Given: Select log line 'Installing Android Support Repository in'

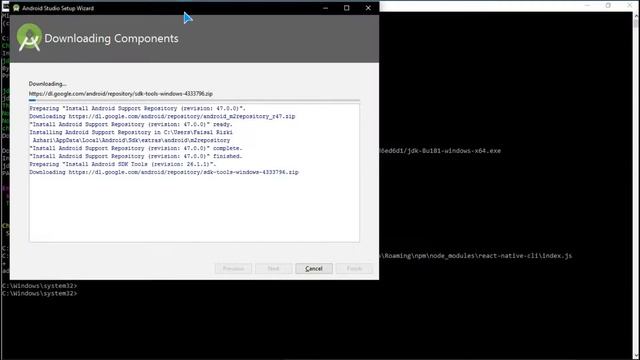Looking at the screenshot, I should 131,132.
